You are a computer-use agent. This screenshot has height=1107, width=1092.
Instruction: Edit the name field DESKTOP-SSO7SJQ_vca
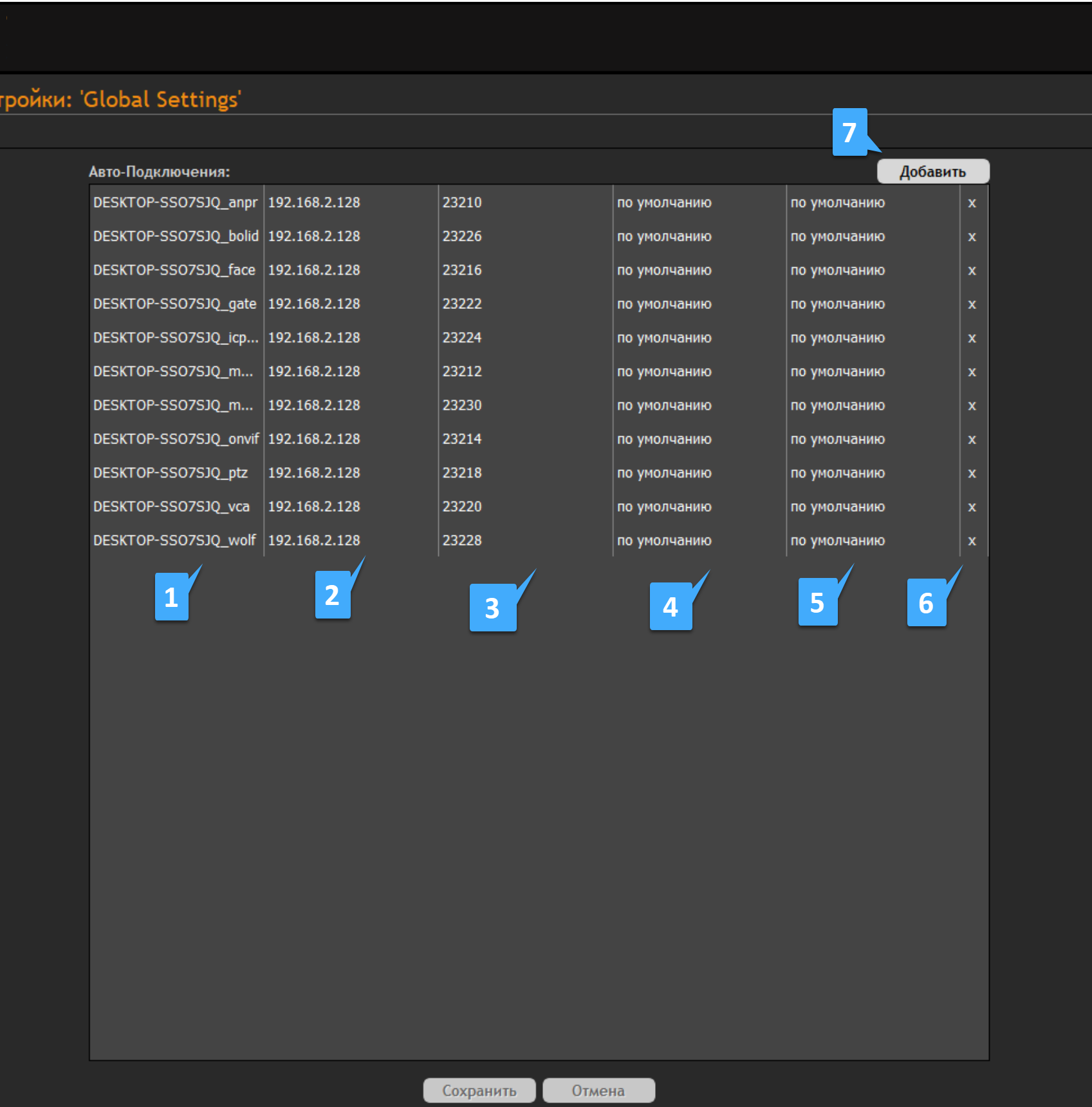172,507
